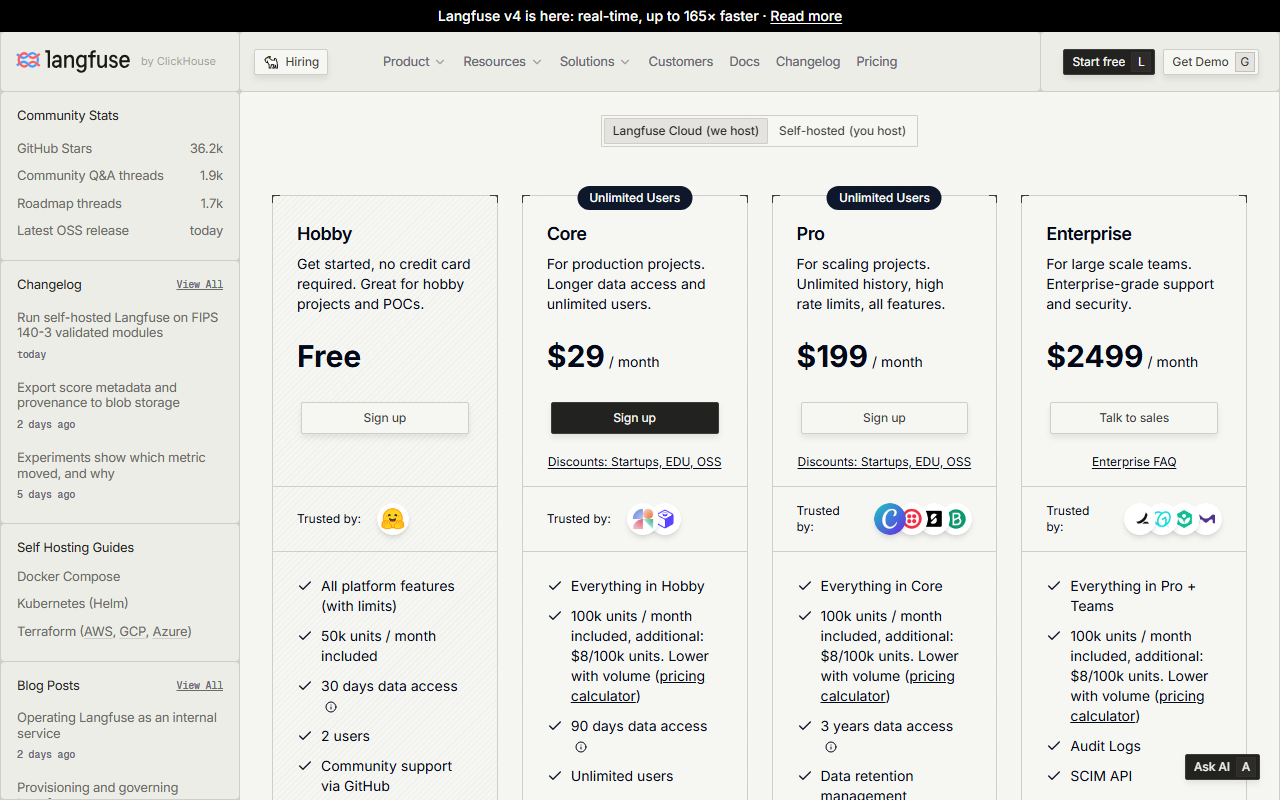This screenshot has width=1280, height=800.
Task: Open Community Q&A threads in the sidebar
Action: pyautogui.click(x=120, y=176)
